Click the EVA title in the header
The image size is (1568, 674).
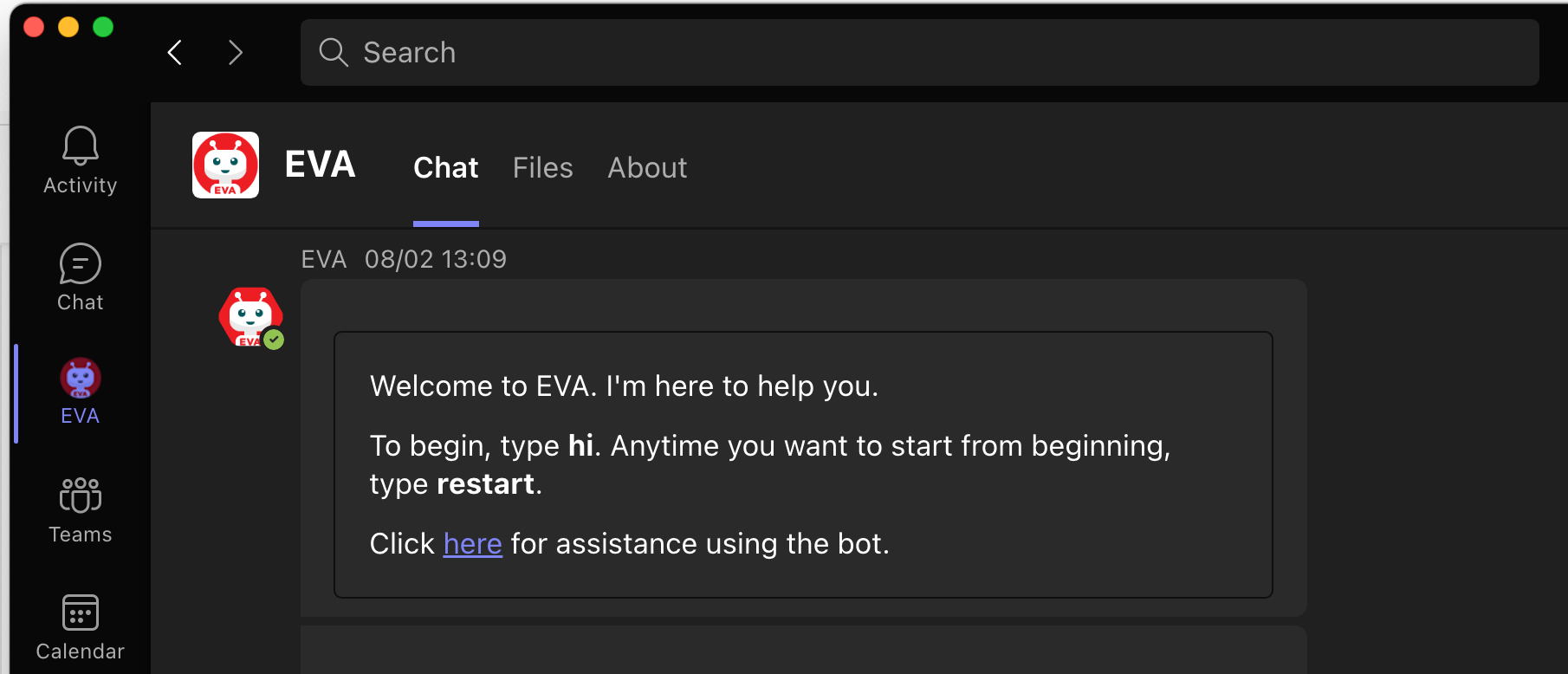pos(320,165)
